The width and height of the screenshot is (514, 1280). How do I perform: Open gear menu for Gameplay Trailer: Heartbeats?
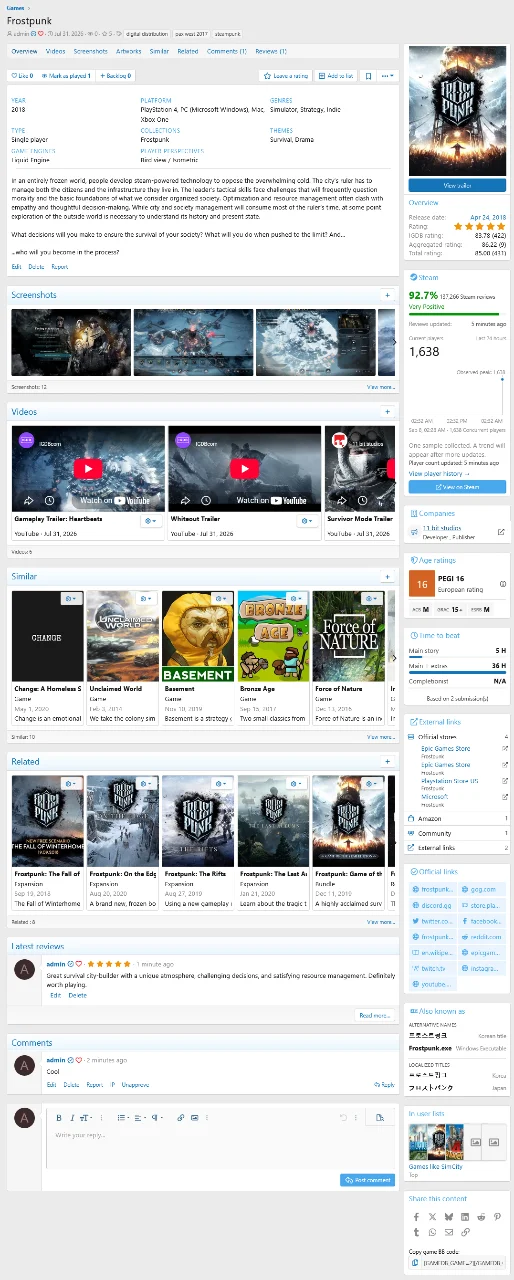pos(151,521)
